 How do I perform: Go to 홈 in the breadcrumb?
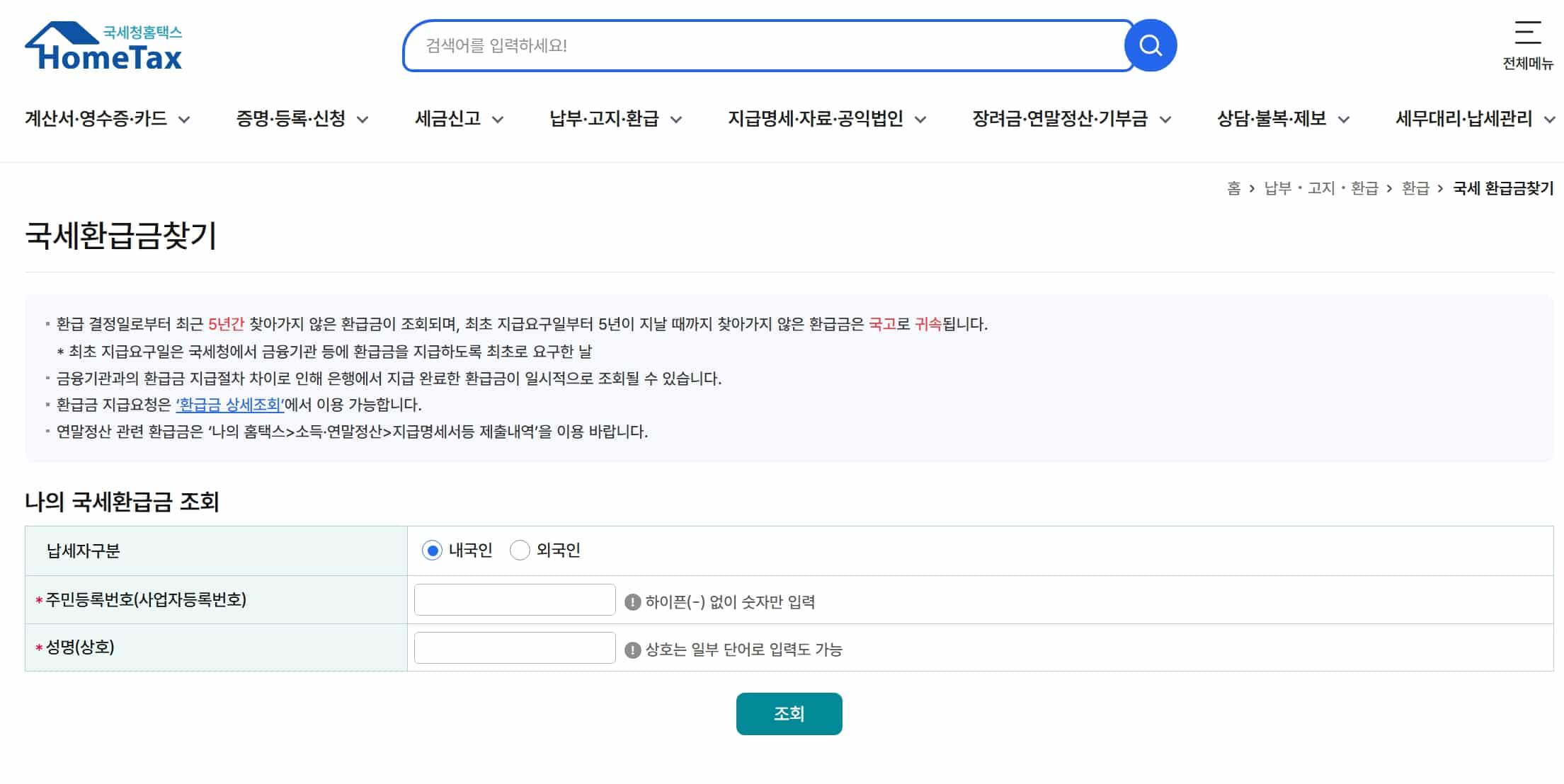pos(1233,188)
